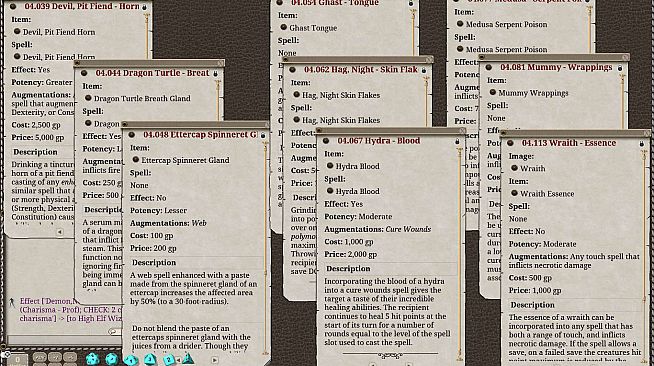Image resolution: width=654 pixels, height=366 pixels.
Task: Toggle lock on Wraith - Essence window
Action: coord(641,144)
